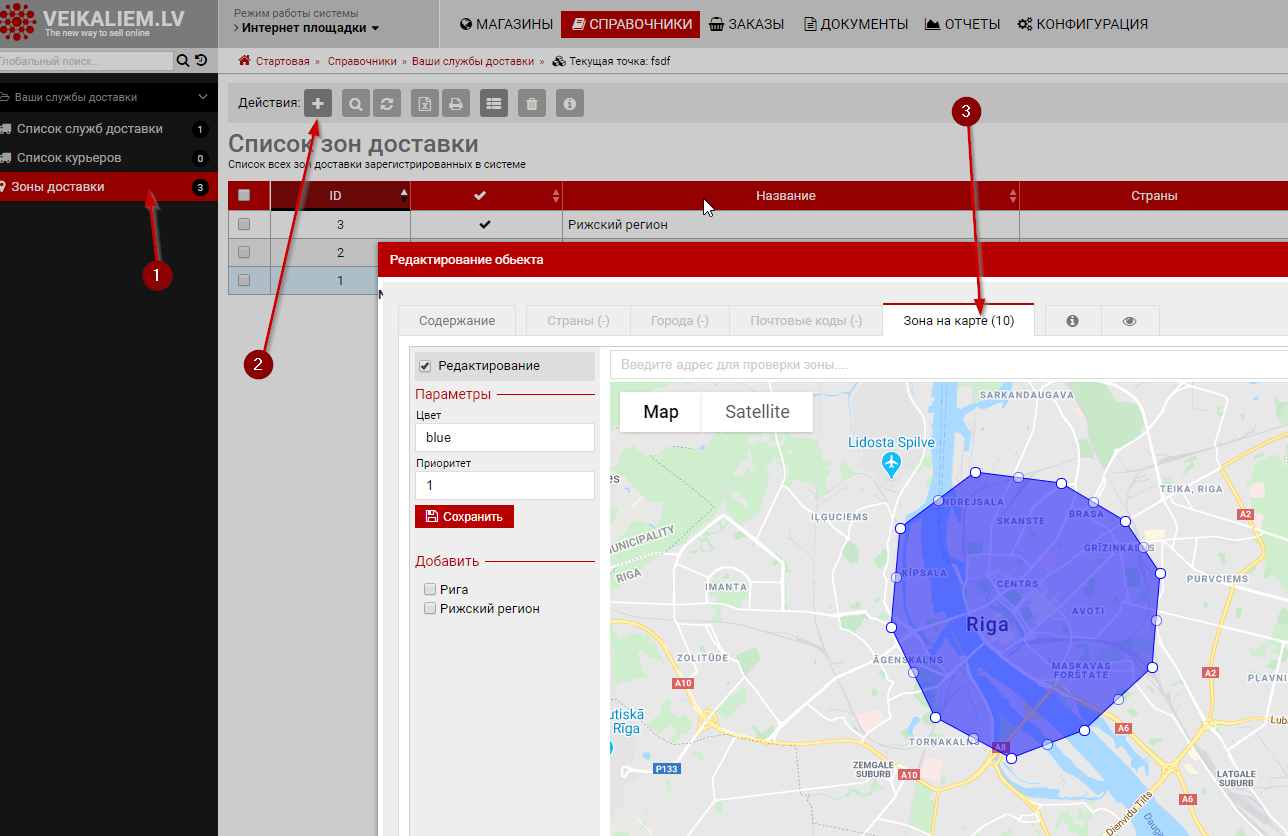Export the list to Excel

click(x=425, y=103)
